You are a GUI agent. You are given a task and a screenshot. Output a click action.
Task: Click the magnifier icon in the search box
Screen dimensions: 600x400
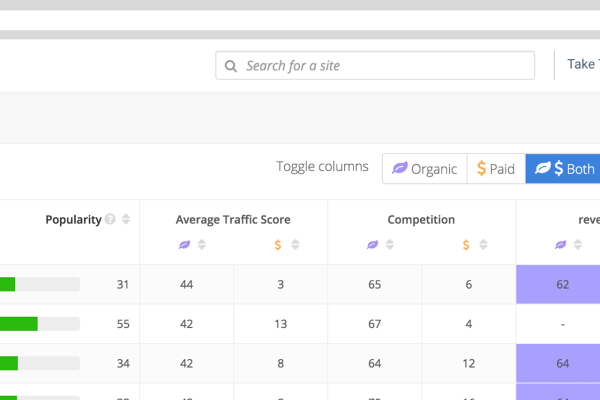point(231,66)
